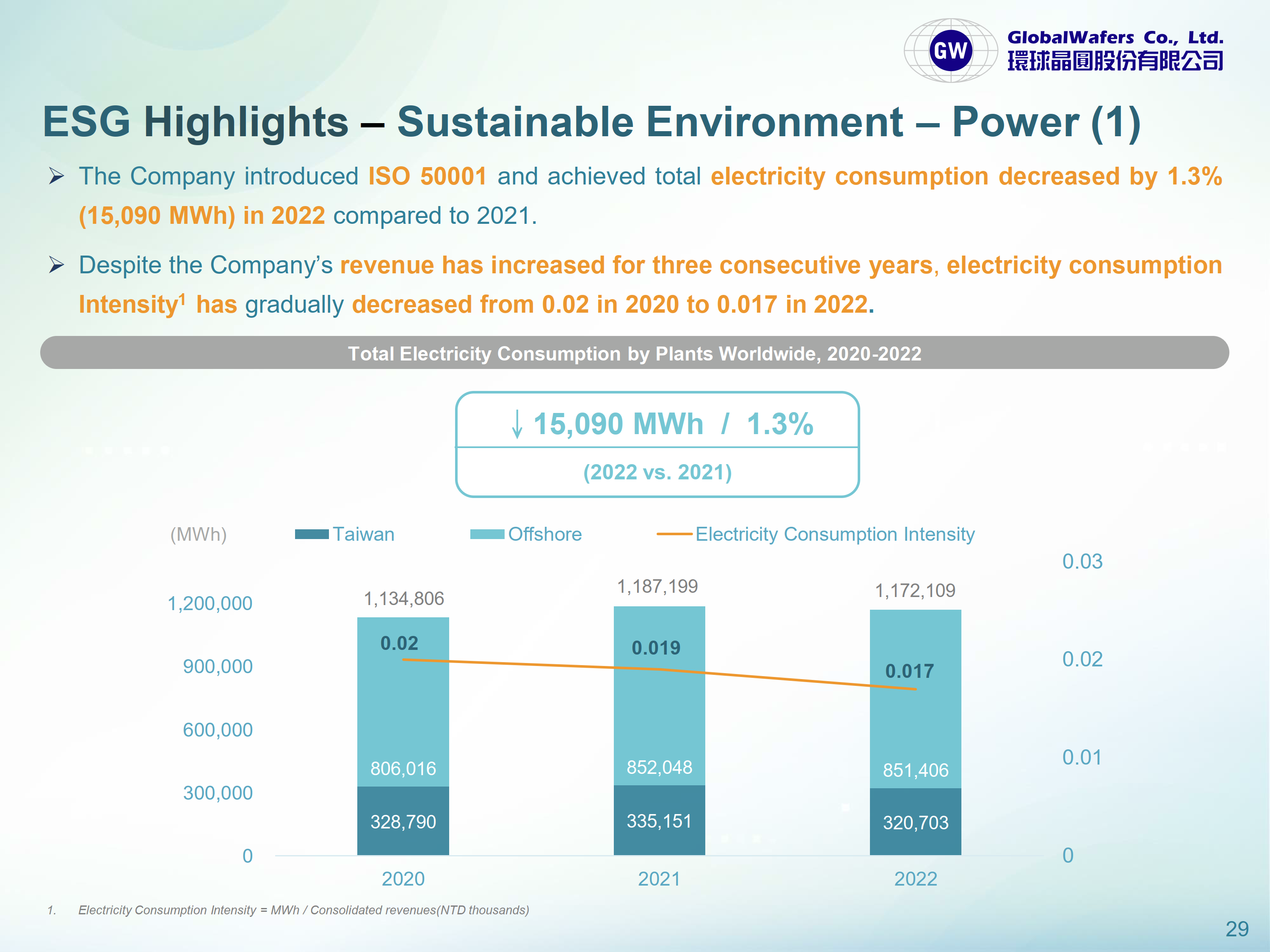Click the phrase 'electricity consumption decreased by 1.3%'

click(966, 176)
